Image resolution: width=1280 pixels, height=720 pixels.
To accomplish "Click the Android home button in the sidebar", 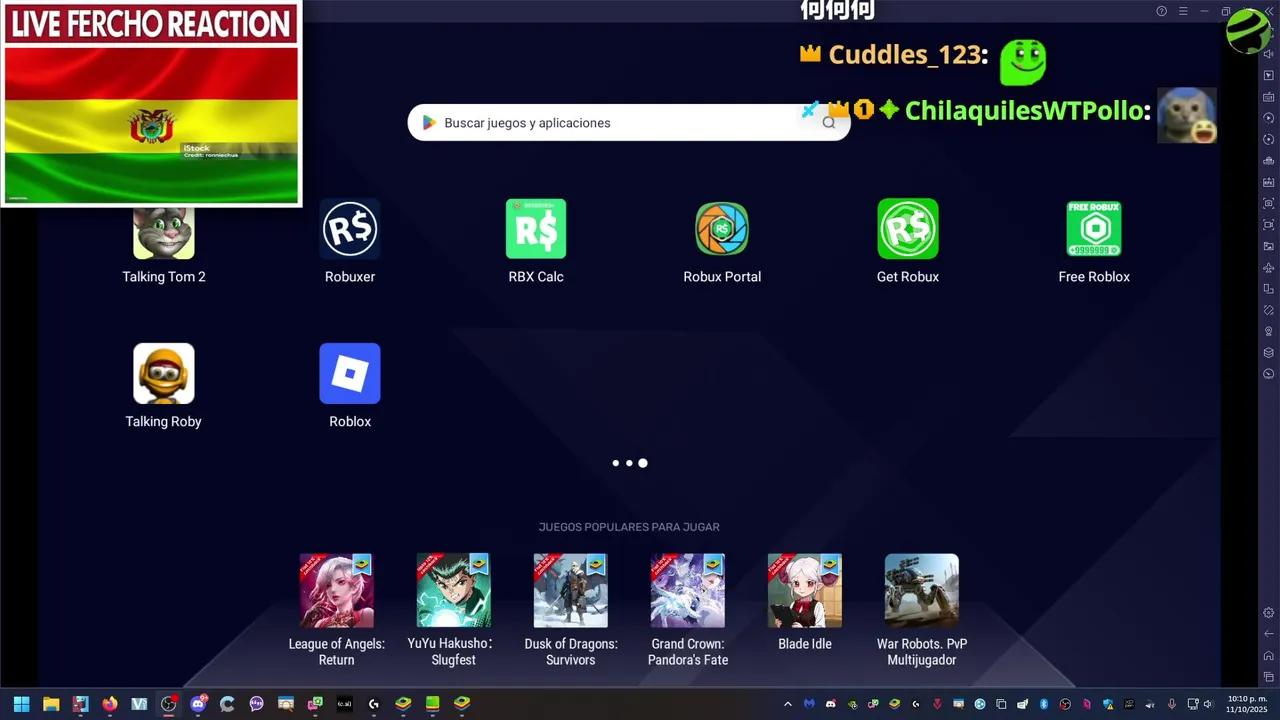I will [1269, 656].
